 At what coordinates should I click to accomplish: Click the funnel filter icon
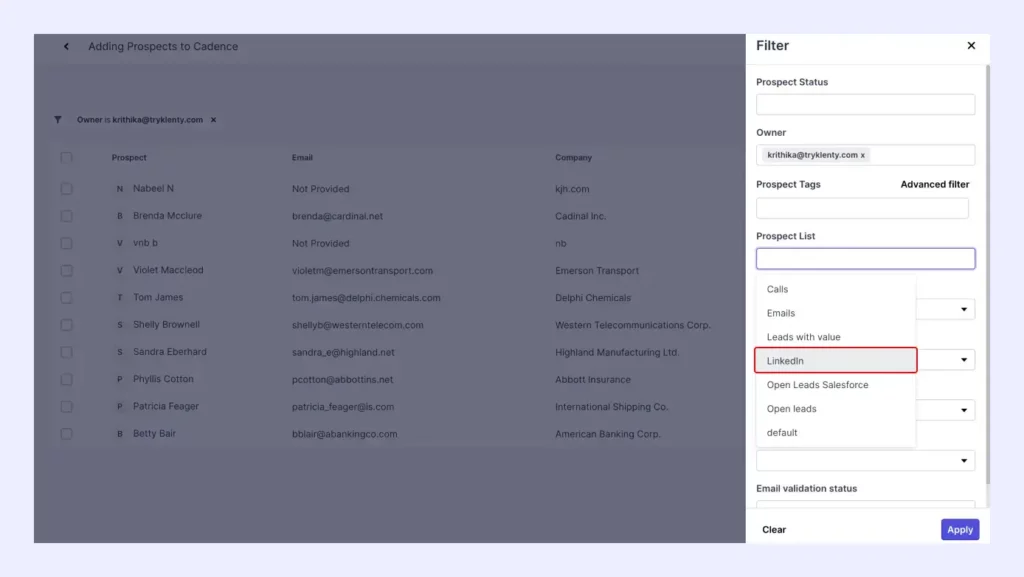click(x=58, y=119)
